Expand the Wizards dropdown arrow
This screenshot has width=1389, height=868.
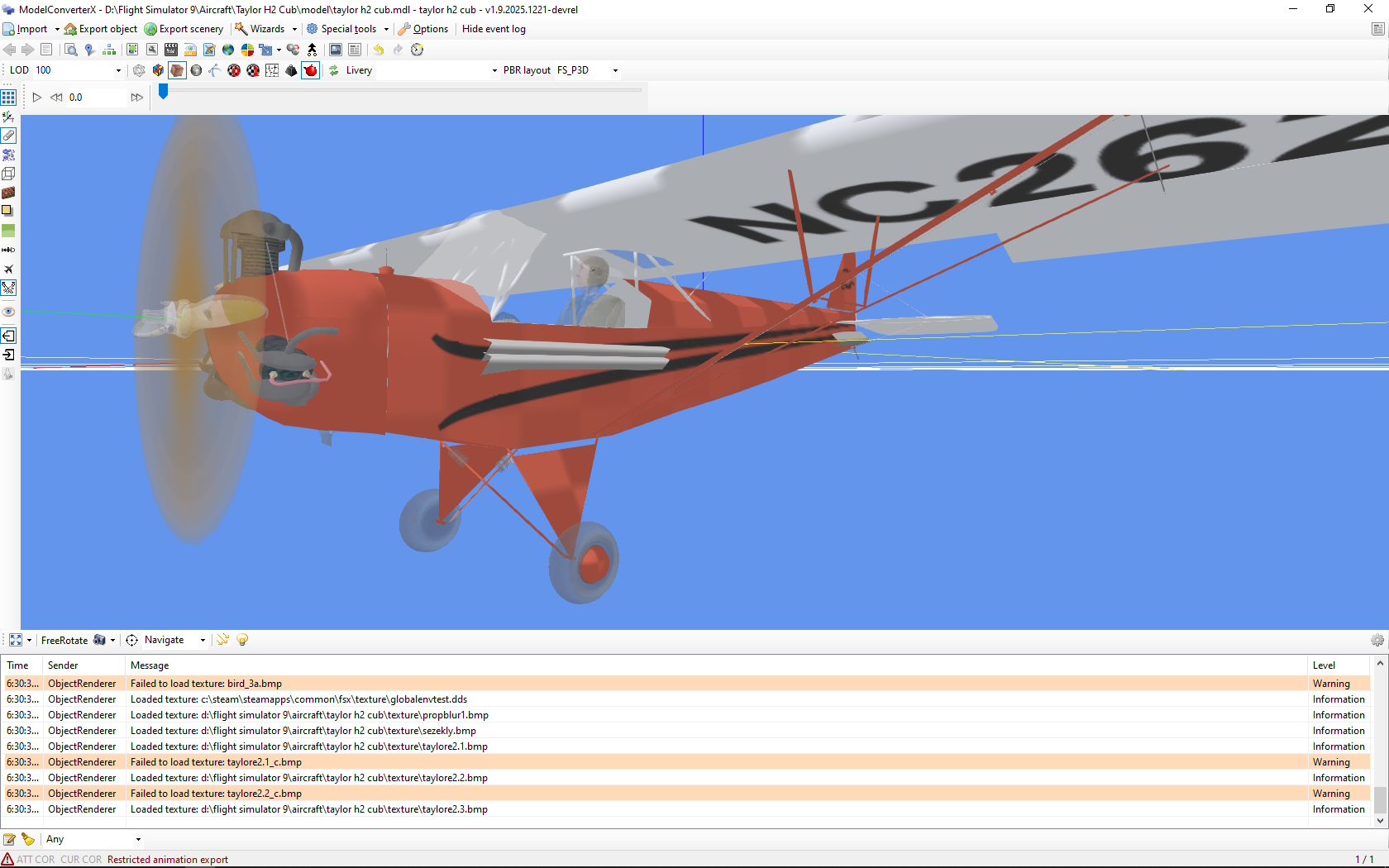click(294, 29)
